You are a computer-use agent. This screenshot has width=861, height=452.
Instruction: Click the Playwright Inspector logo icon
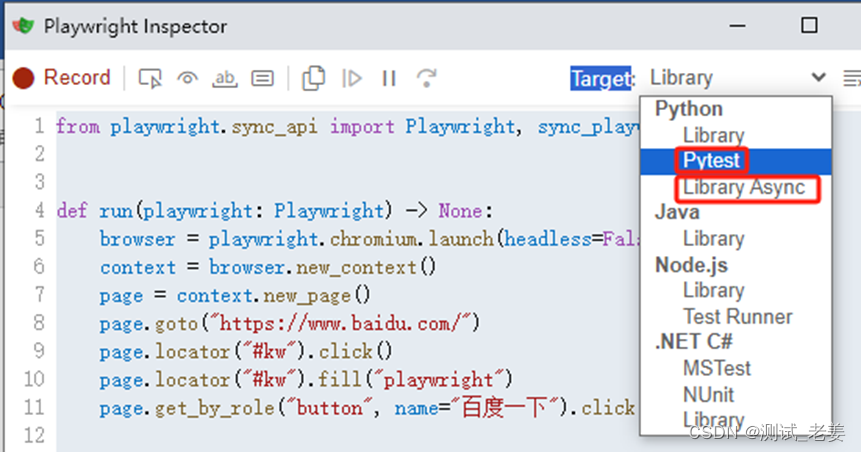point(23,25)
